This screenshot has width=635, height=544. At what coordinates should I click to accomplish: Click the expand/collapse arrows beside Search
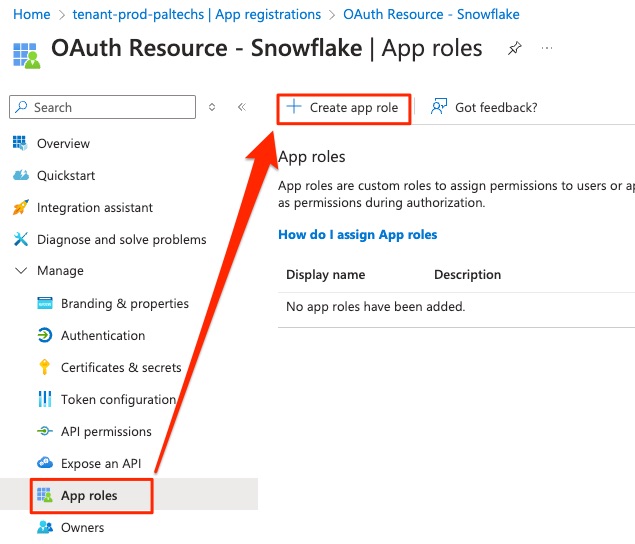212,107
